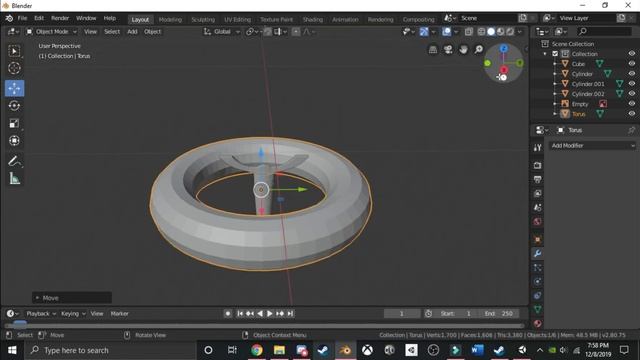Switch to the Modeling workspace tab
640x360 pixels.
[170, 20]
